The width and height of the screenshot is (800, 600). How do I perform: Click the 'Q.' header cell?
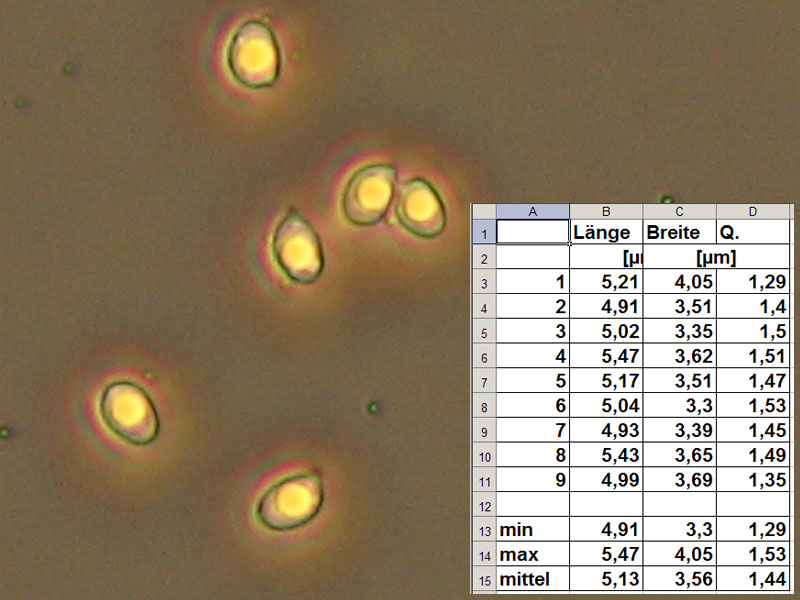753,233
